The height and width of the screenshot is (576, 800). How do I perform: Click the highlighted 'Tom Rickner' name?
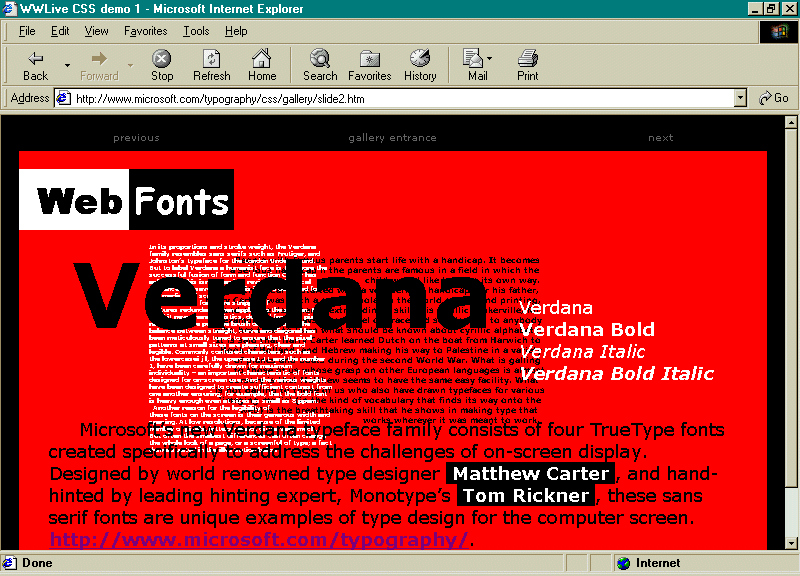[526, 495]
